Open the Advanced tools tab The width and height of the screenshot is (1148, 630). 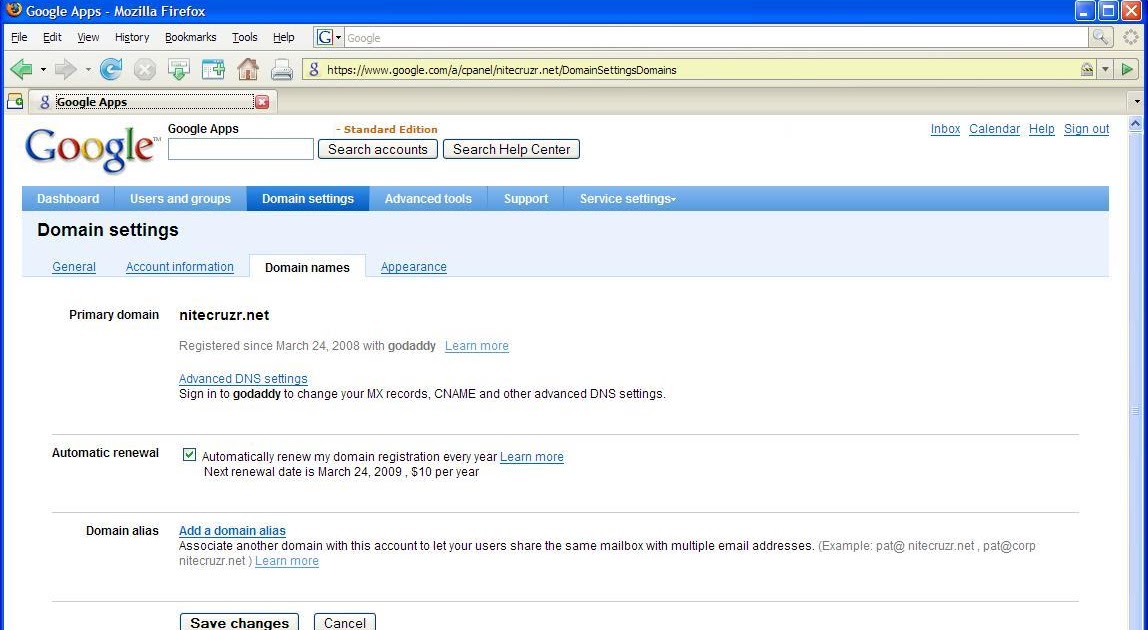pyautogui.click(x=428, y=199)
